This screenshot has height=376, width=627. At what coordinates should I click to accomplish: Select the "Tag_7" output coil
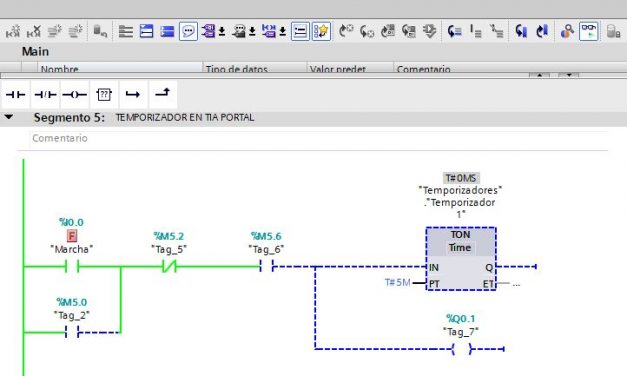461,349
